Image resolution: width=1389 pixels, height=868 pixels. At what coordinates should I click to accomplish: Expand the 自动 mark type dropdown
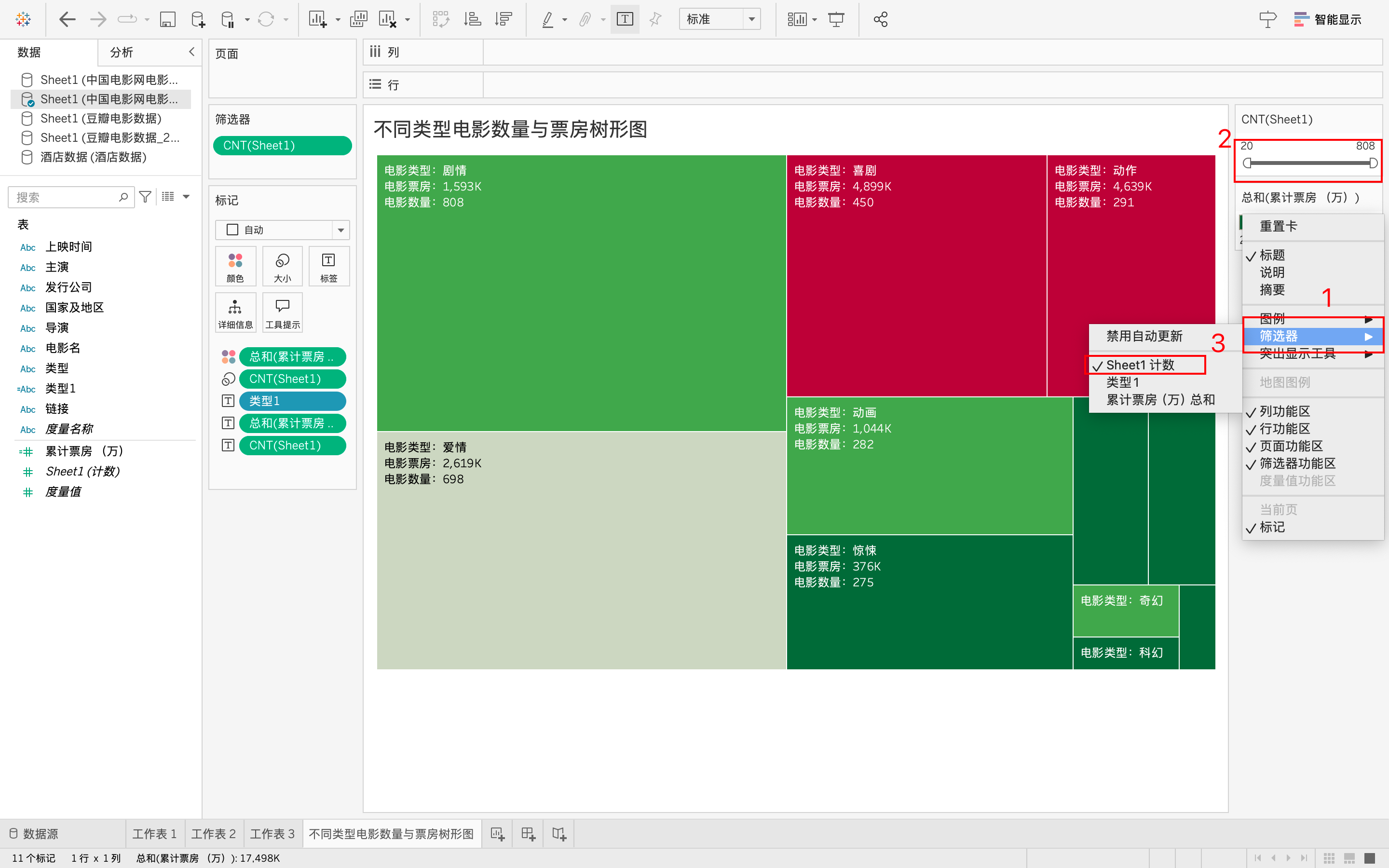[x=340, y=230]
